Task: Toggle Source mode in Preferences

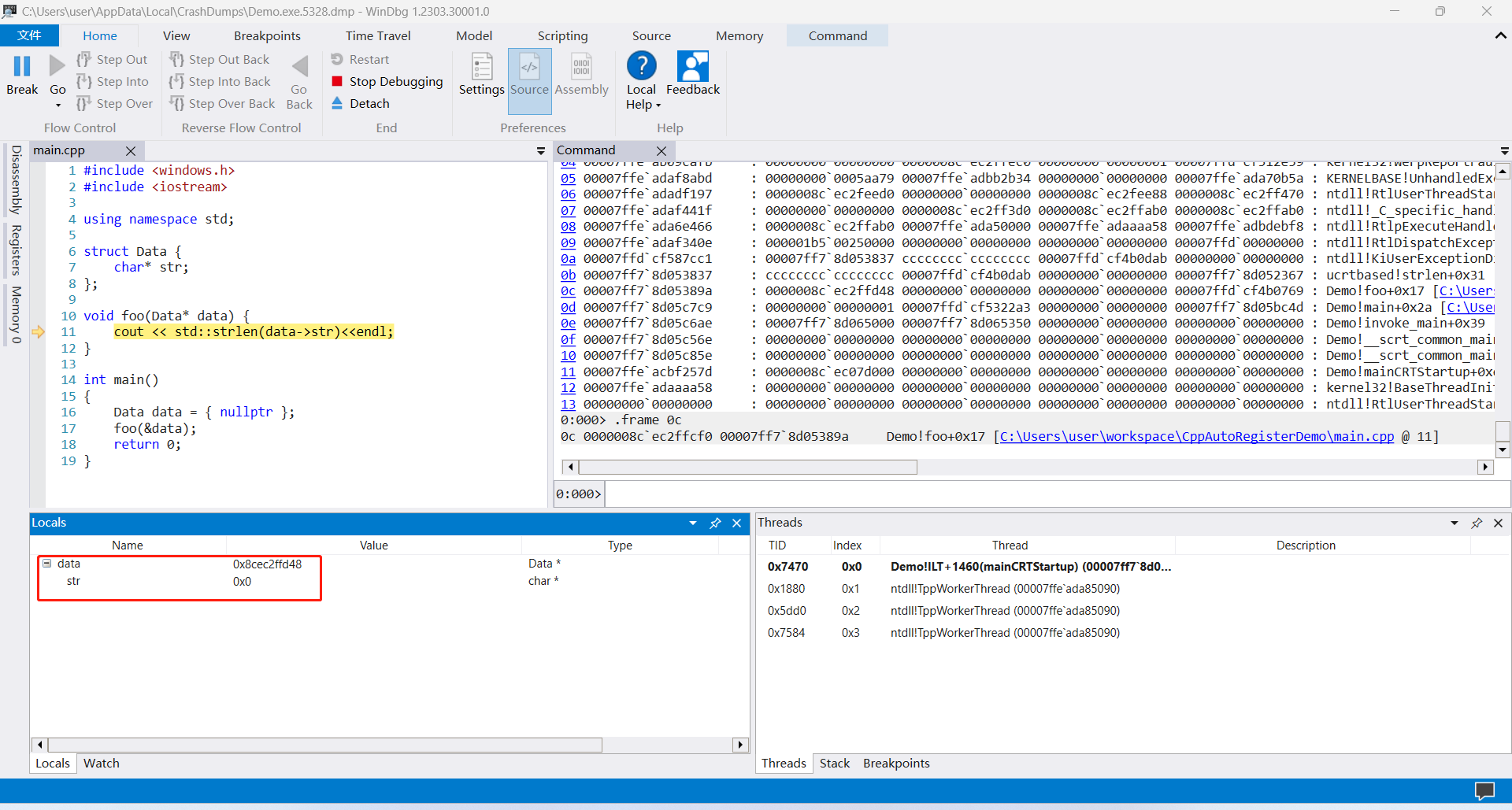Action: pyautogui.click(x=529, y=68)
